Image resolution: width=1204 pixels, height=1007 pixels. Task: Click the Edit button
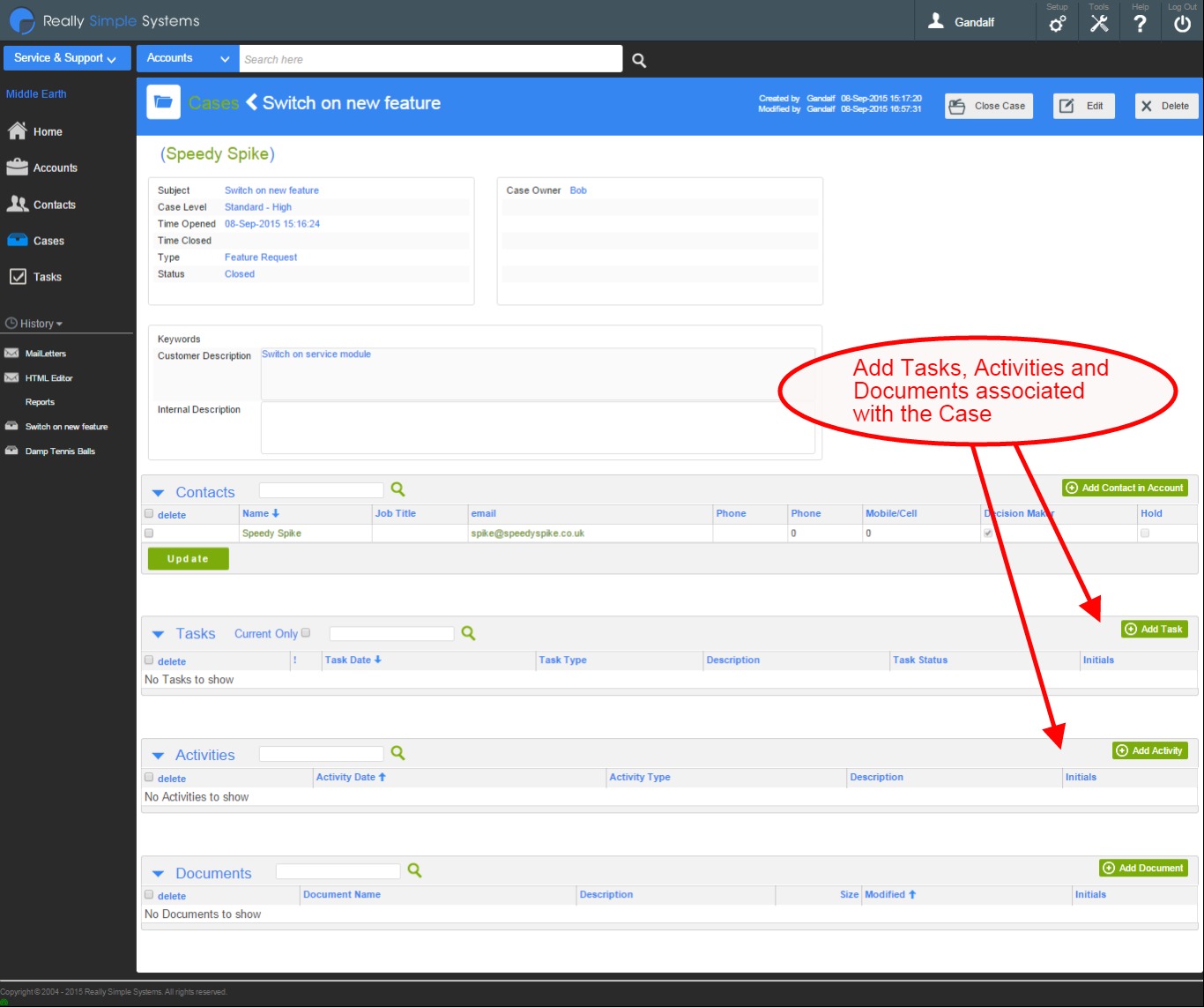coord(1083,106)
